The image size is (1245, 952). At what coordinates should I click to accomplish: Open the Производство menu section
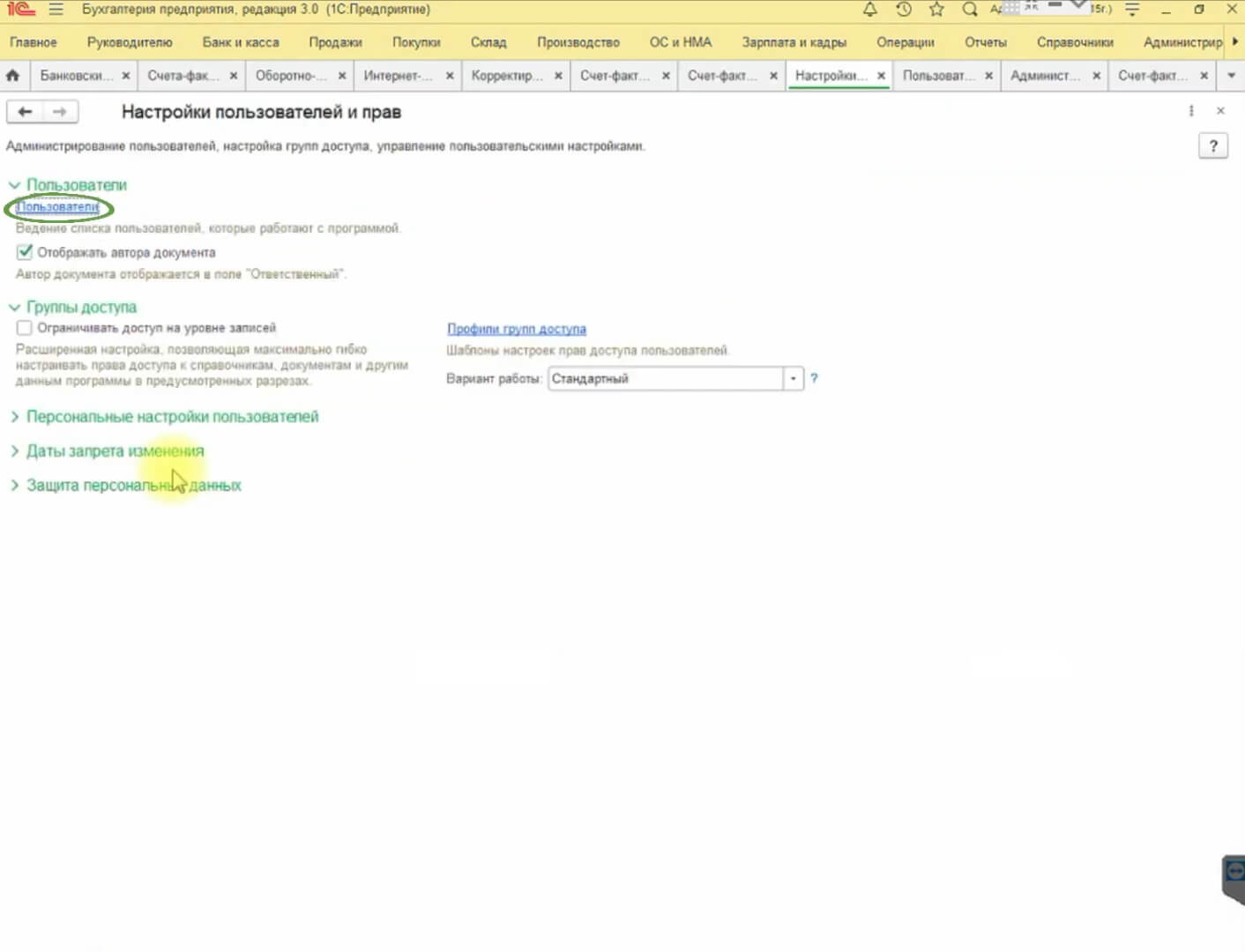coord(578,42)
